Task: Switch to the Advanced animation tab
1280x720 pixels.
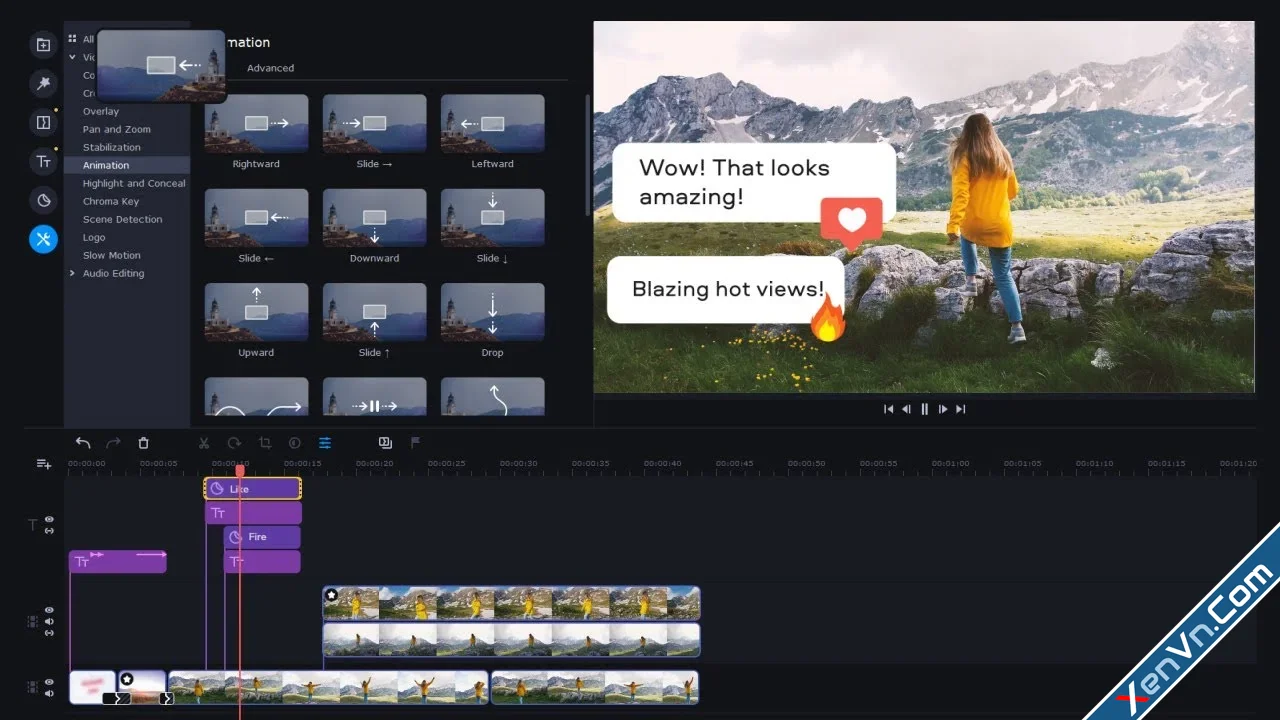Action: coord(271,68)
